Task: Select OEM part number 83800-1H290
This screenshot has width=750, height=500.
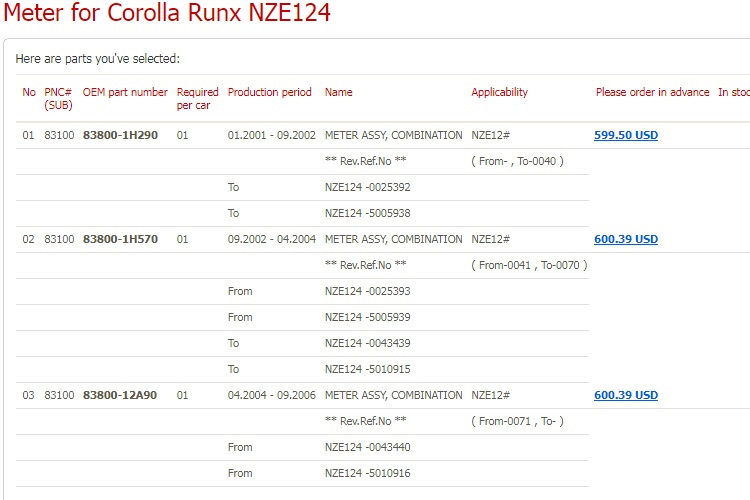Action: pyautogui.click(x=120, y=135)
